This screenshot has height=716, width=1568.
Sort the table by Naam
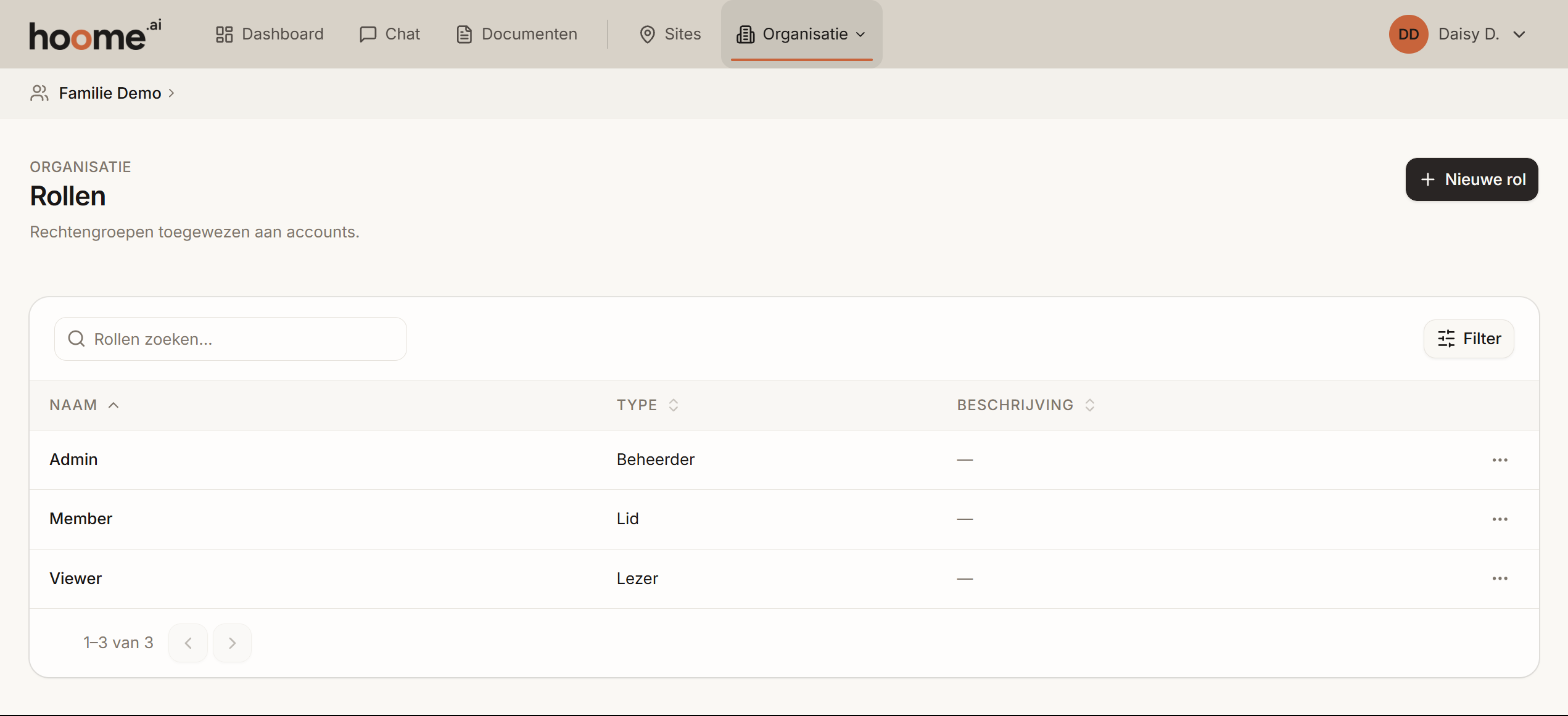click(x=84, y=405)
